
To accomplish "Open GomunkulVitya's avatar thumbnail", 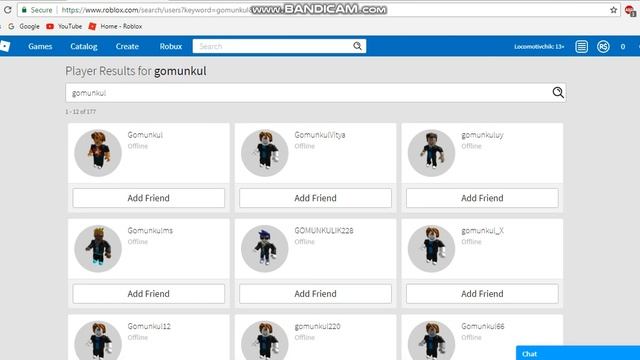I will [264, 153].
